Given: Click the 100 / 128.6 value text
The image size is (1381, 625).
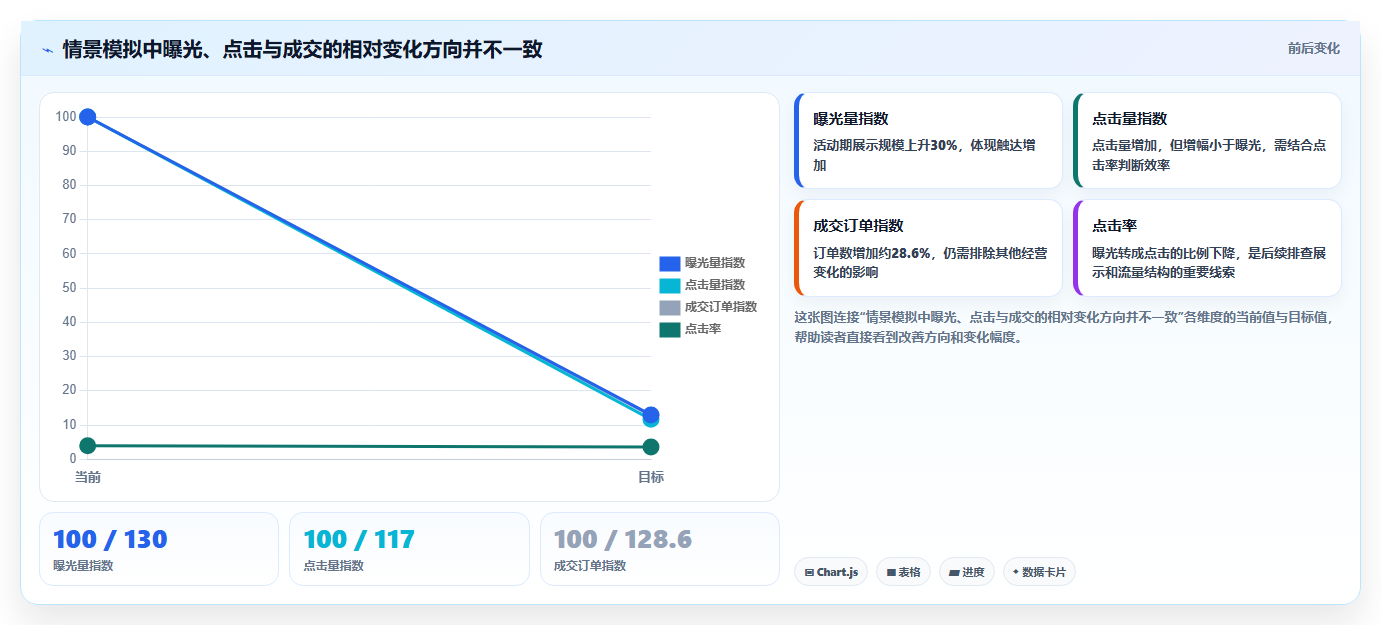Looking at the screenshot, I should coord(623,540).
